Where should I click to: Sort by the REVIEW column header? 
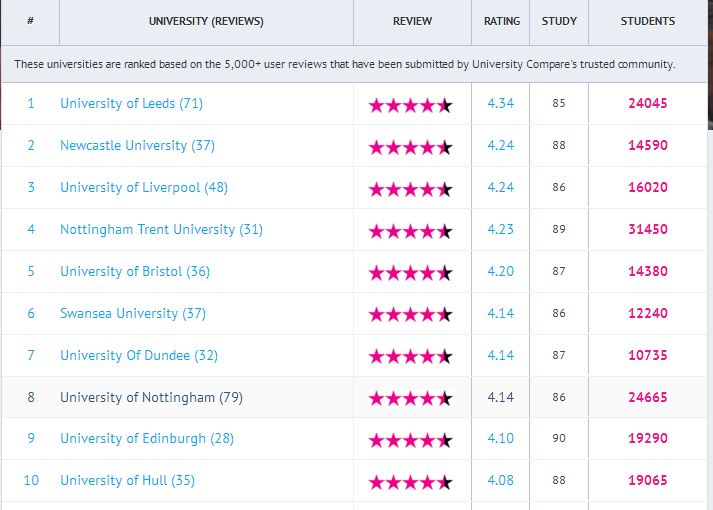412,21
